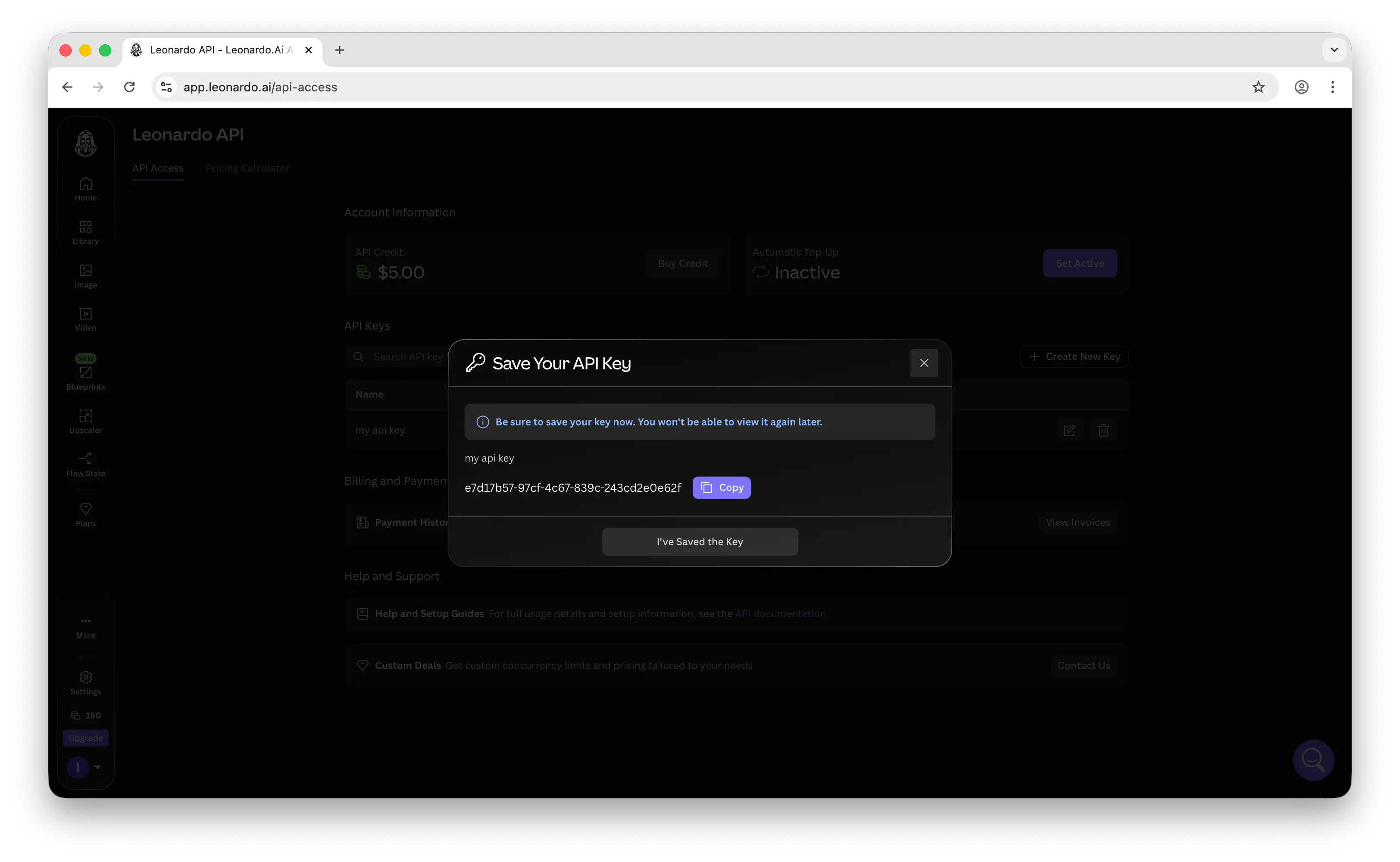The image size is (1400, 862).
Task: Open Settings from the sidebar
Action: (85, 682)
